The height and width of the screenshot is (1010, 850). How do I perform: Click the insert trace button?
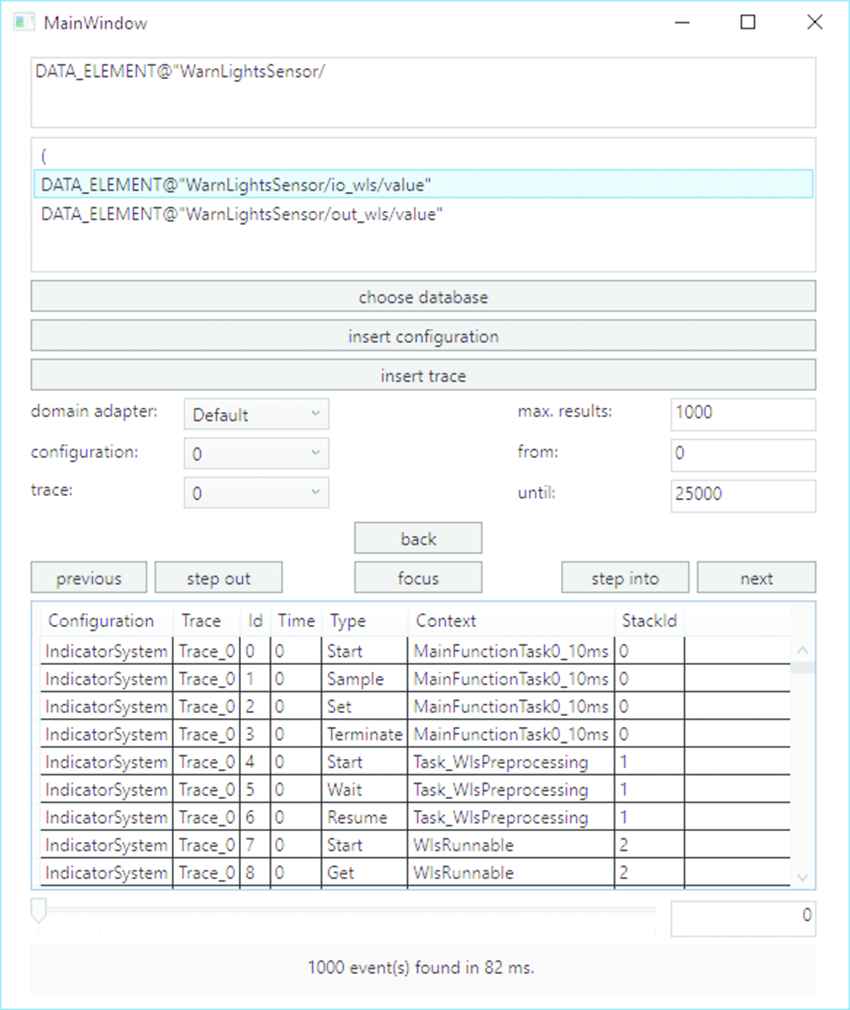(423, 376)
